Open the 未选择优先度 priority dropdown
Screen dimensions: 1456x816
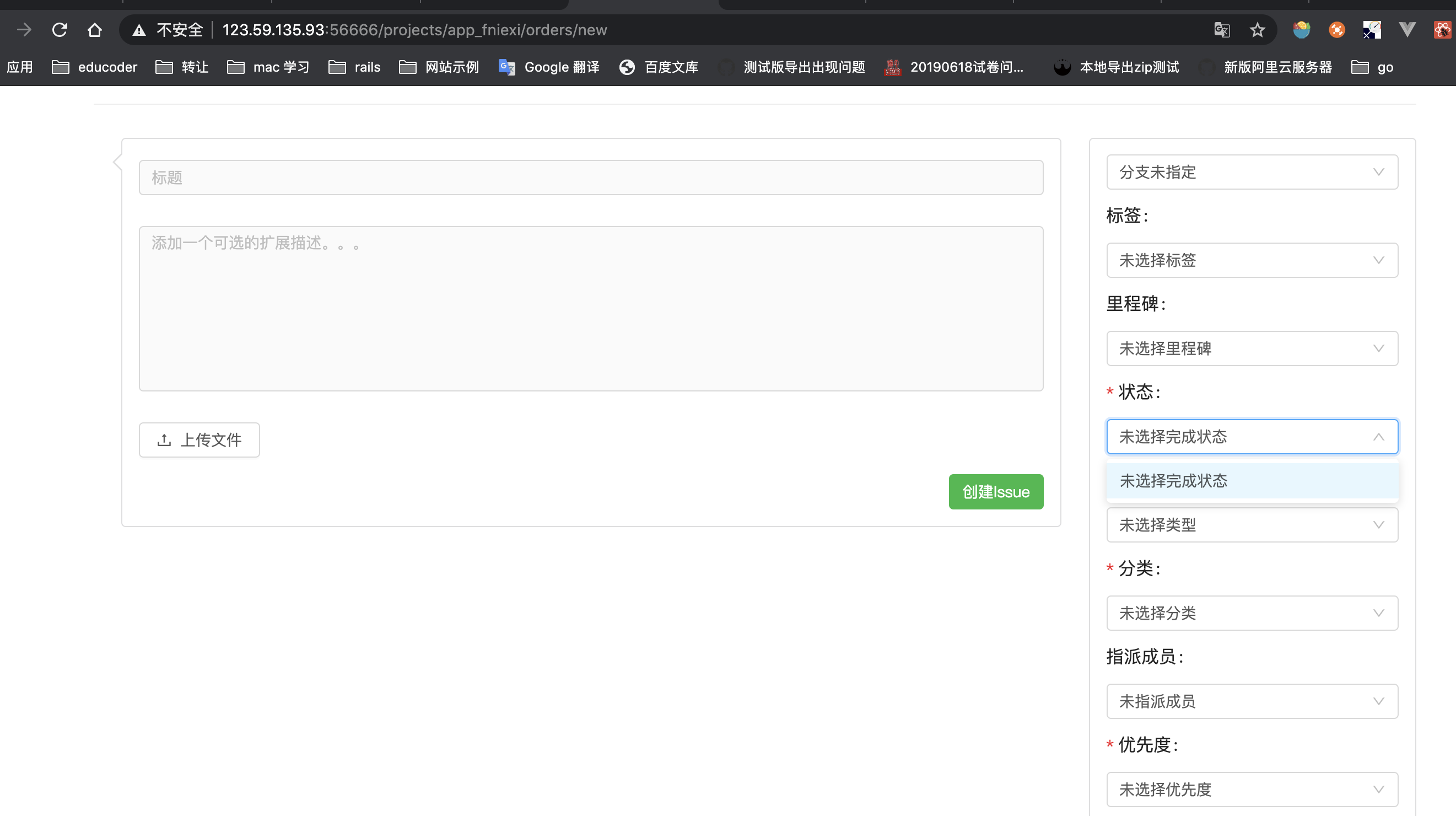click(1252, 790)
